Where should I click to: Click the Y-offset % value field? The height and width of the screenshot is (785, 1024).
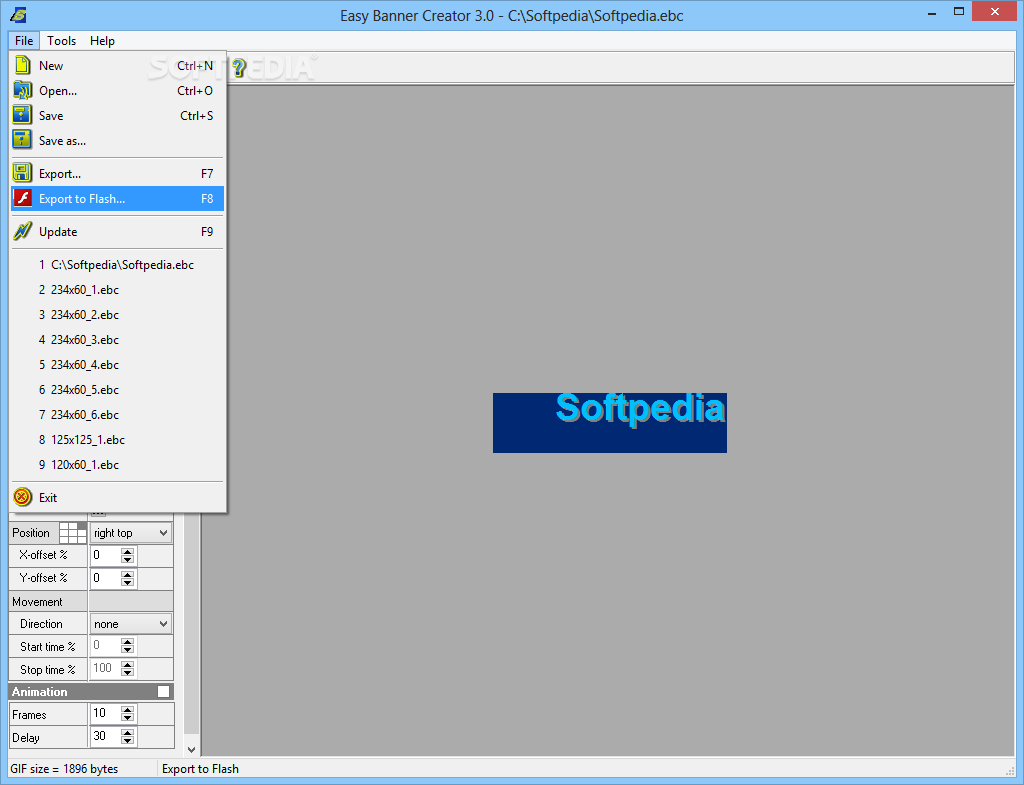coord(105,578)
